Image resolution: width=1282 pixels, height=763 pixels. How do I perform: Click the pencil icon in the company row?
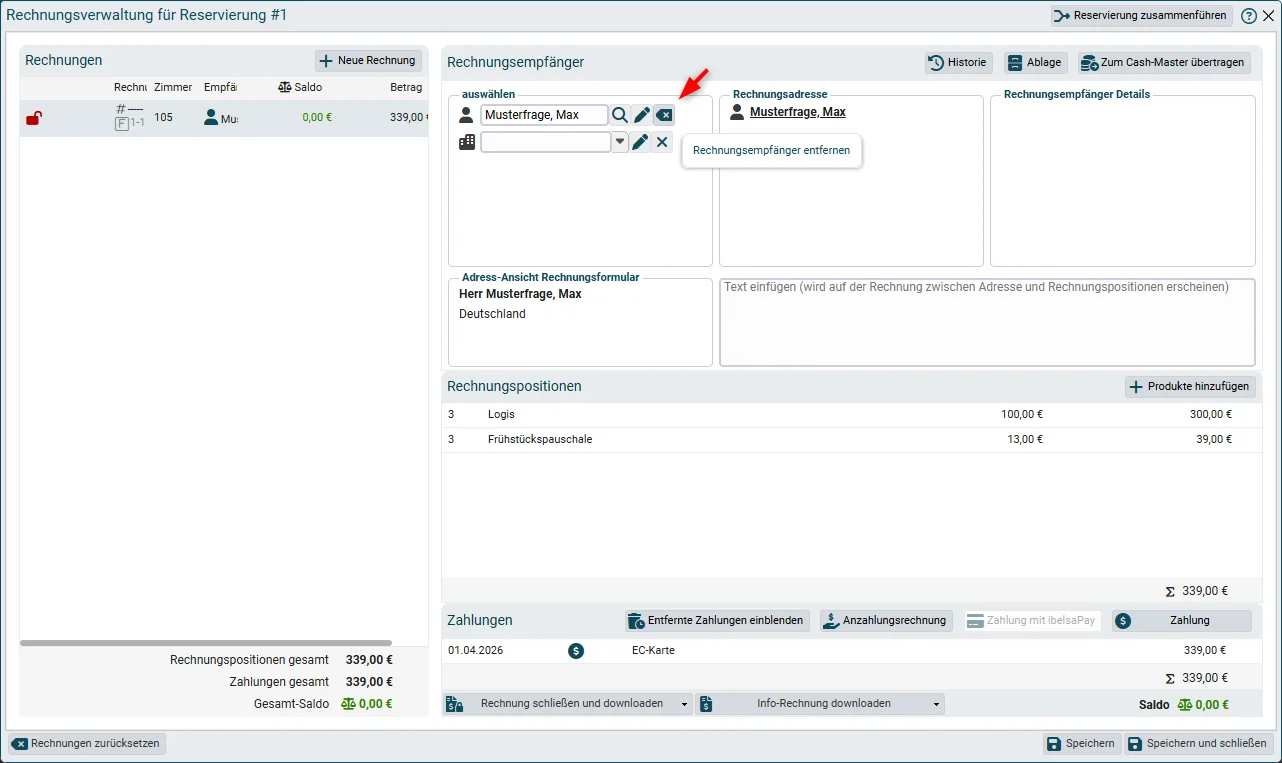click(641, 142)
